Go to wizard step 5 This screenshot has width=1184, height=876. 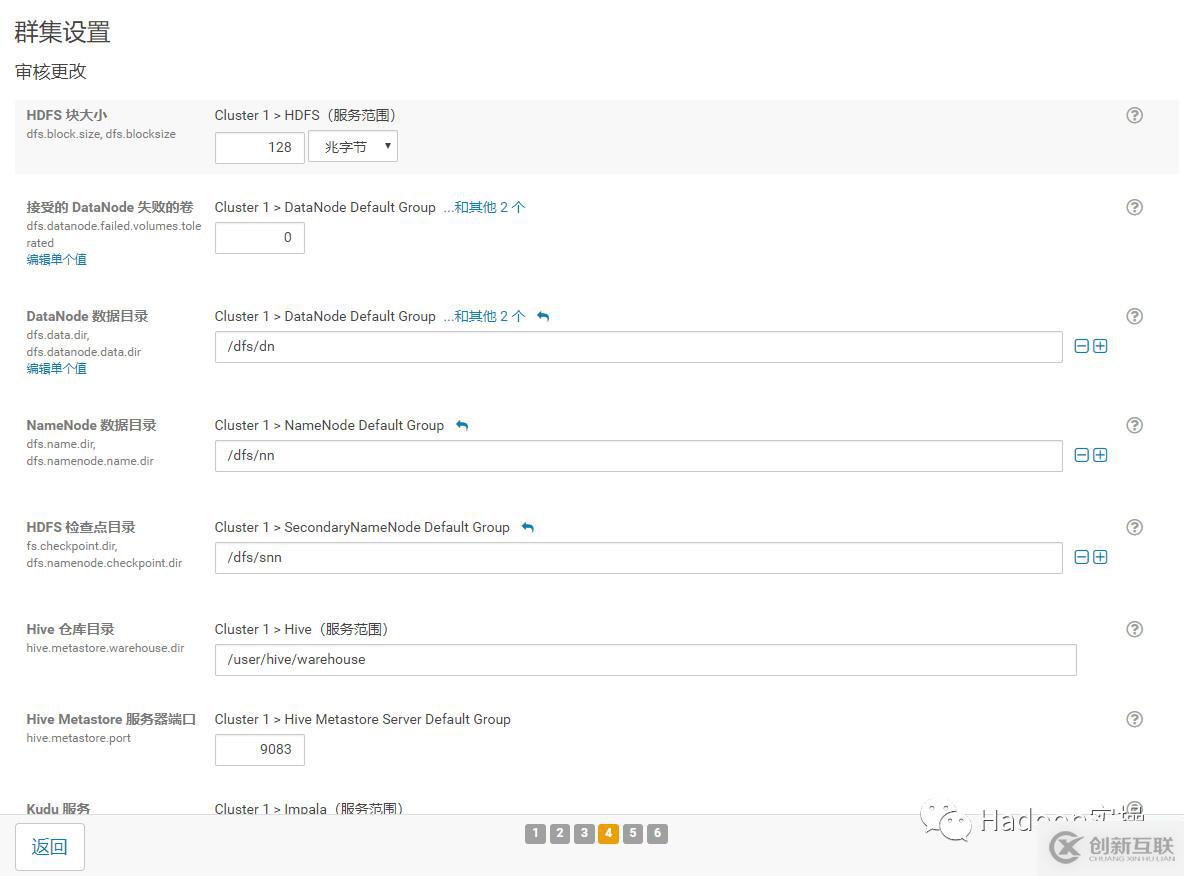[633, 833]
